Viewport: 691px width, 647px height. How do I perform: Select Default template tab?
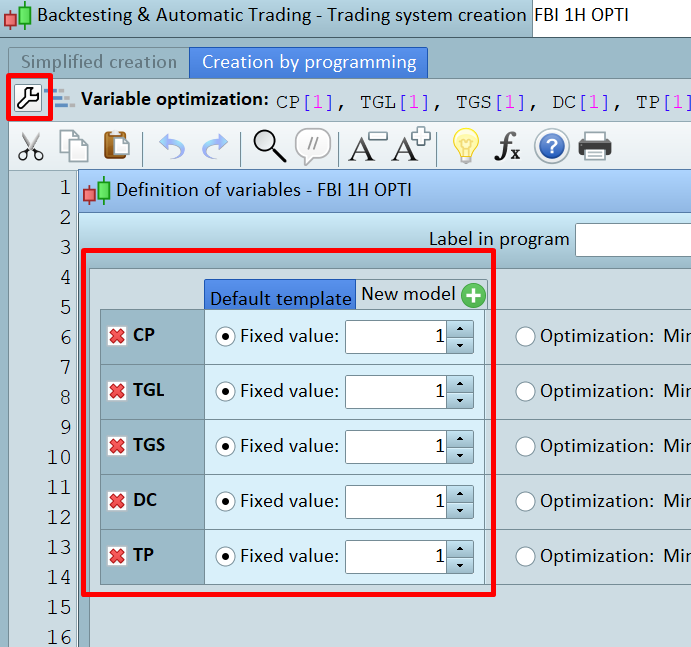280,295
